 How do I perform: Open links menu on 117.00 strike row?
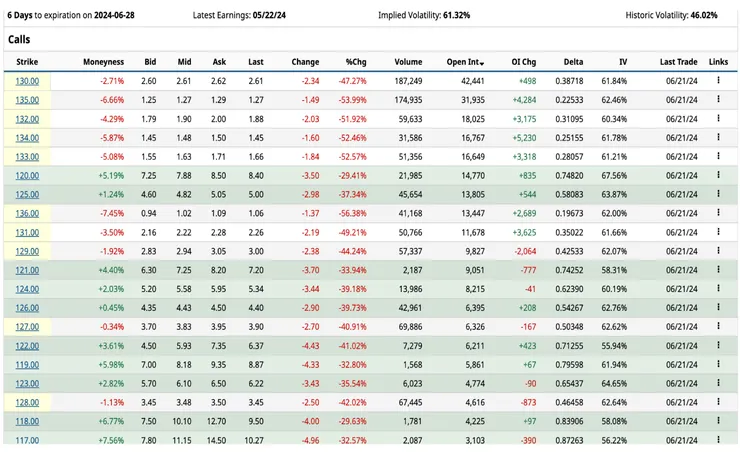click(x=718, y=440)
